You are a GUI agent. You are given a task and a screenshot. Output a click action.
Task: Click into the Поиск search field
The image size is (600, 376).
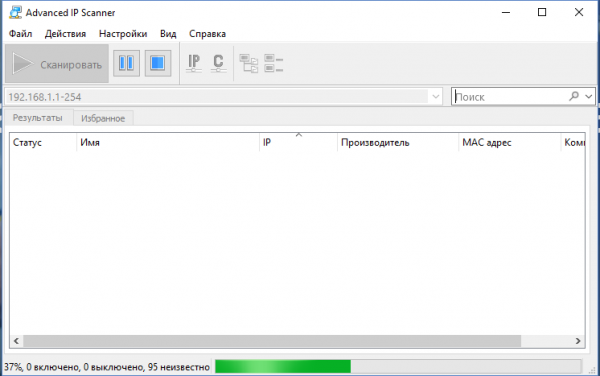click(511, 97)
